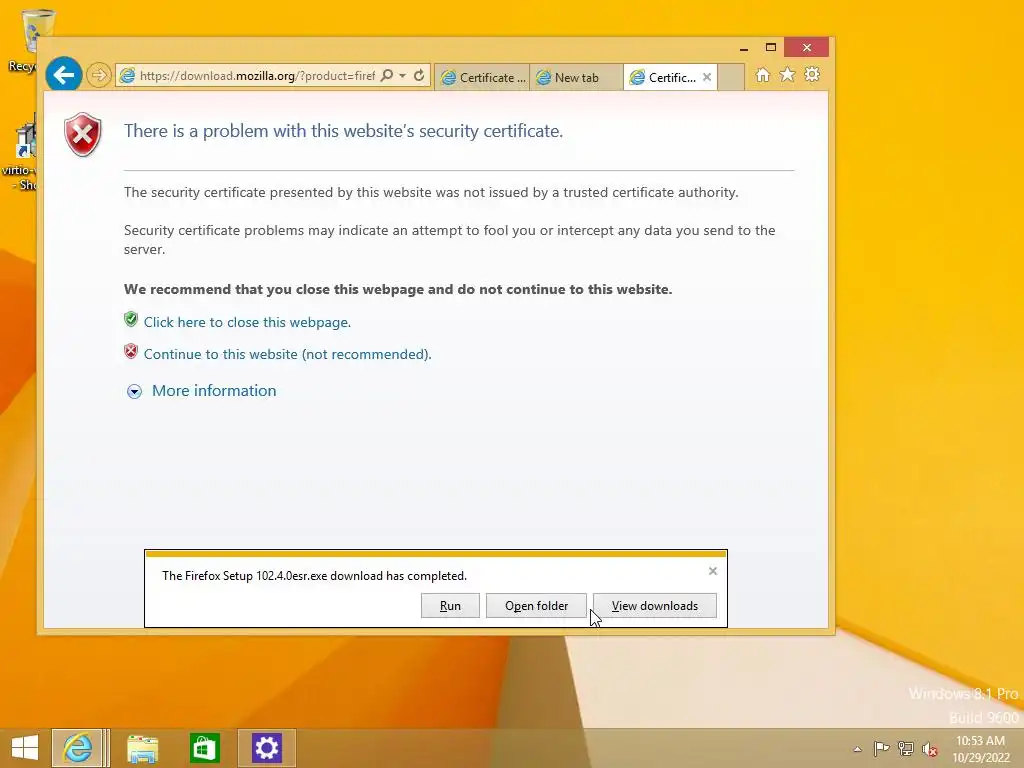Viewport: 1024px width, 768px height.
Task: Click the View downloads button
Action: click(655, 605)
